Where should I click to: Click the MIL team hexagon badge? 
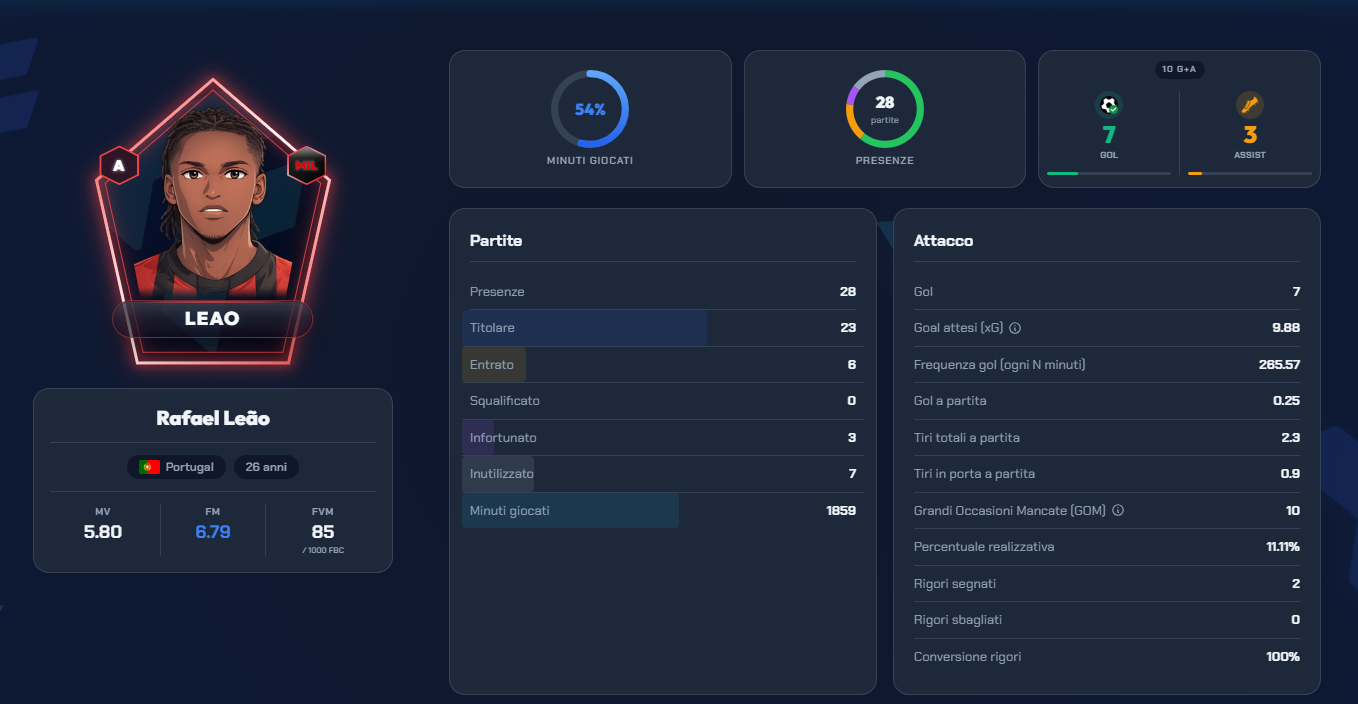[307, 166]
